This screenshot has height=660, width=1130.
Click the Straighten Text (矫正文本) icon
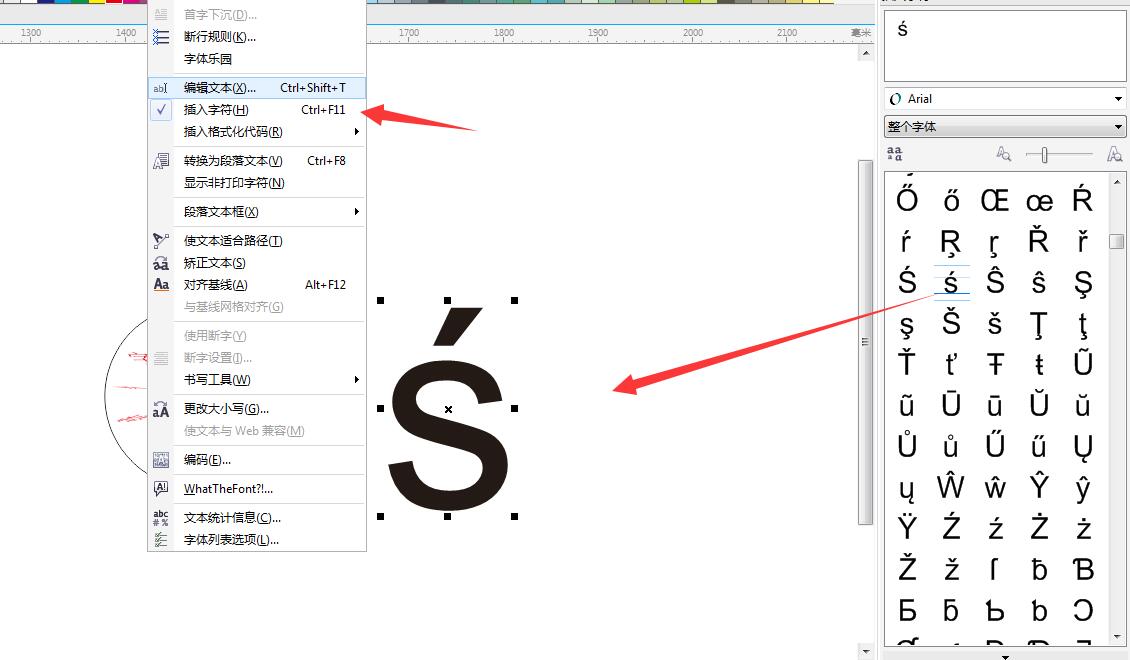point(161,263)
